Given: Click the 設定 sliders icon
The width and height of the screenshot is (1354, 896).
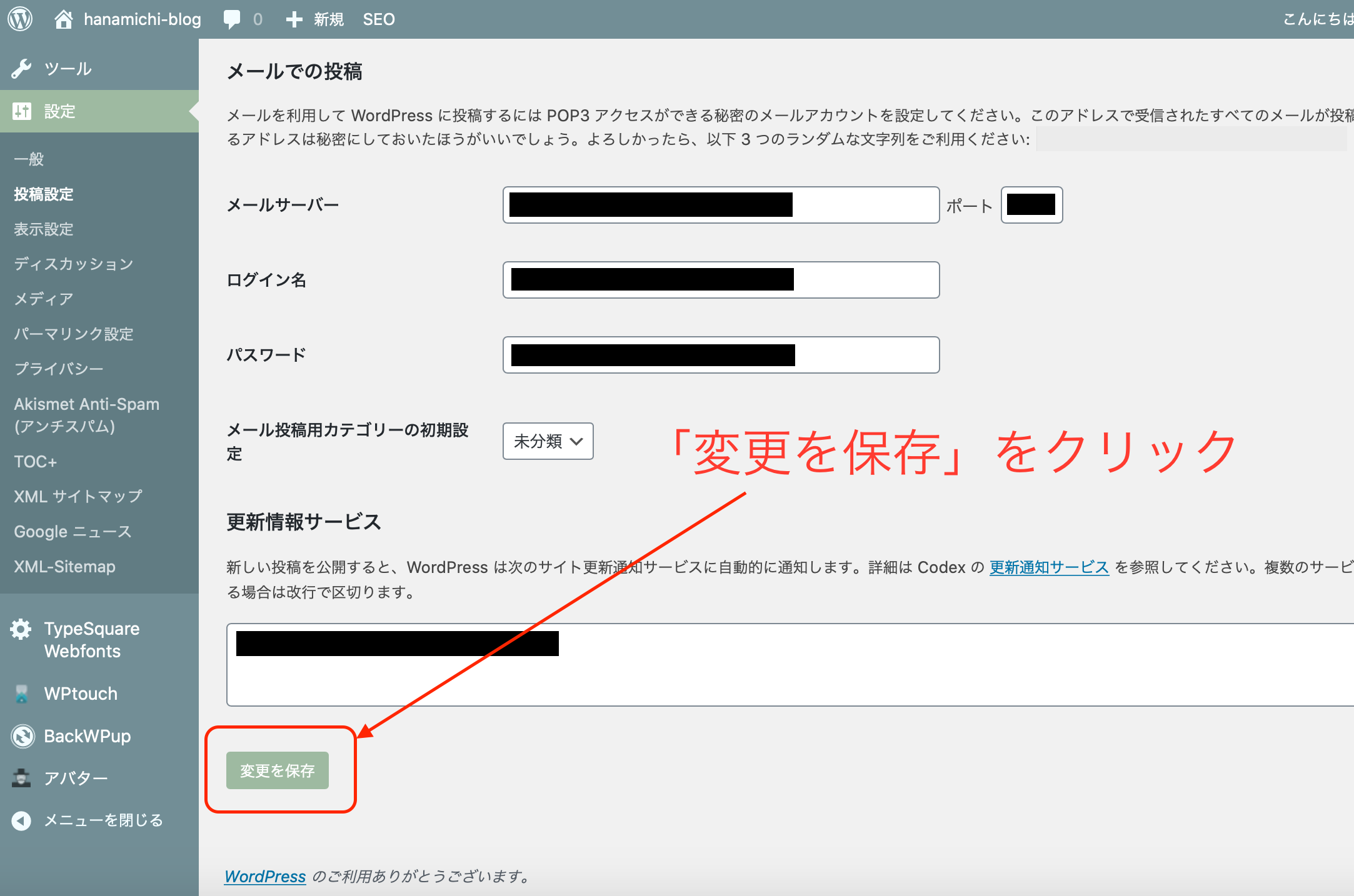Looking at the screenshot, I should 22,111.
